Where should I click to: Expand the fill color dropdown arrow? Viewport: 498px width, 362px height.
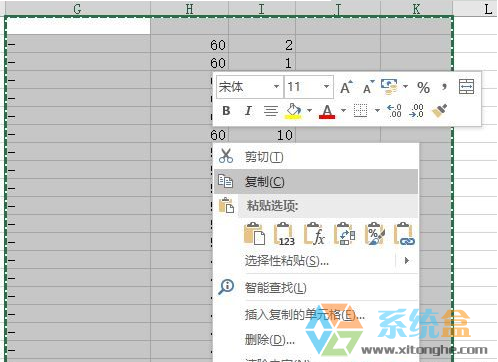pyautogui.click(x=309, y=110)
